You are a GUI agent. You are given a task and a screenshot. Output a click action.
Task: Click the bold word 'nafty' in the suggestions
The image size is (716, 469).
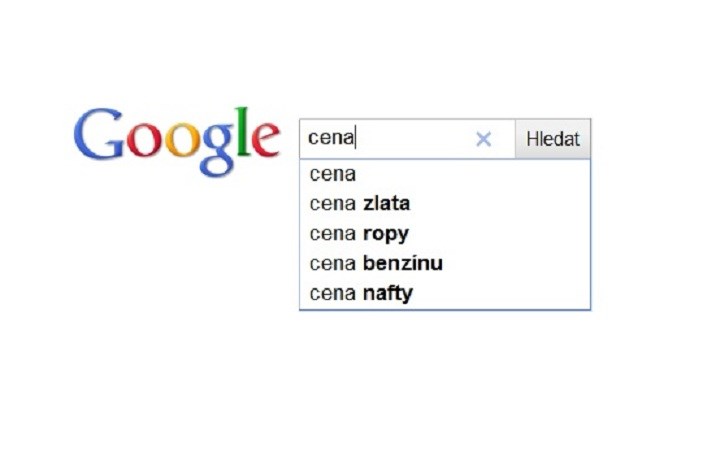coord(388,294)
